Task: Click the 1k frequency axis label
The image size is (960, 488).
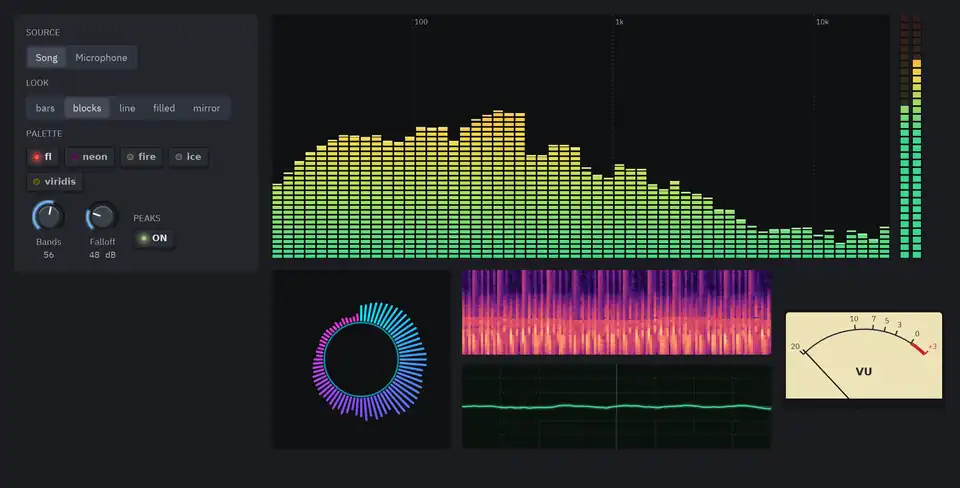Action: click(620, 22)
